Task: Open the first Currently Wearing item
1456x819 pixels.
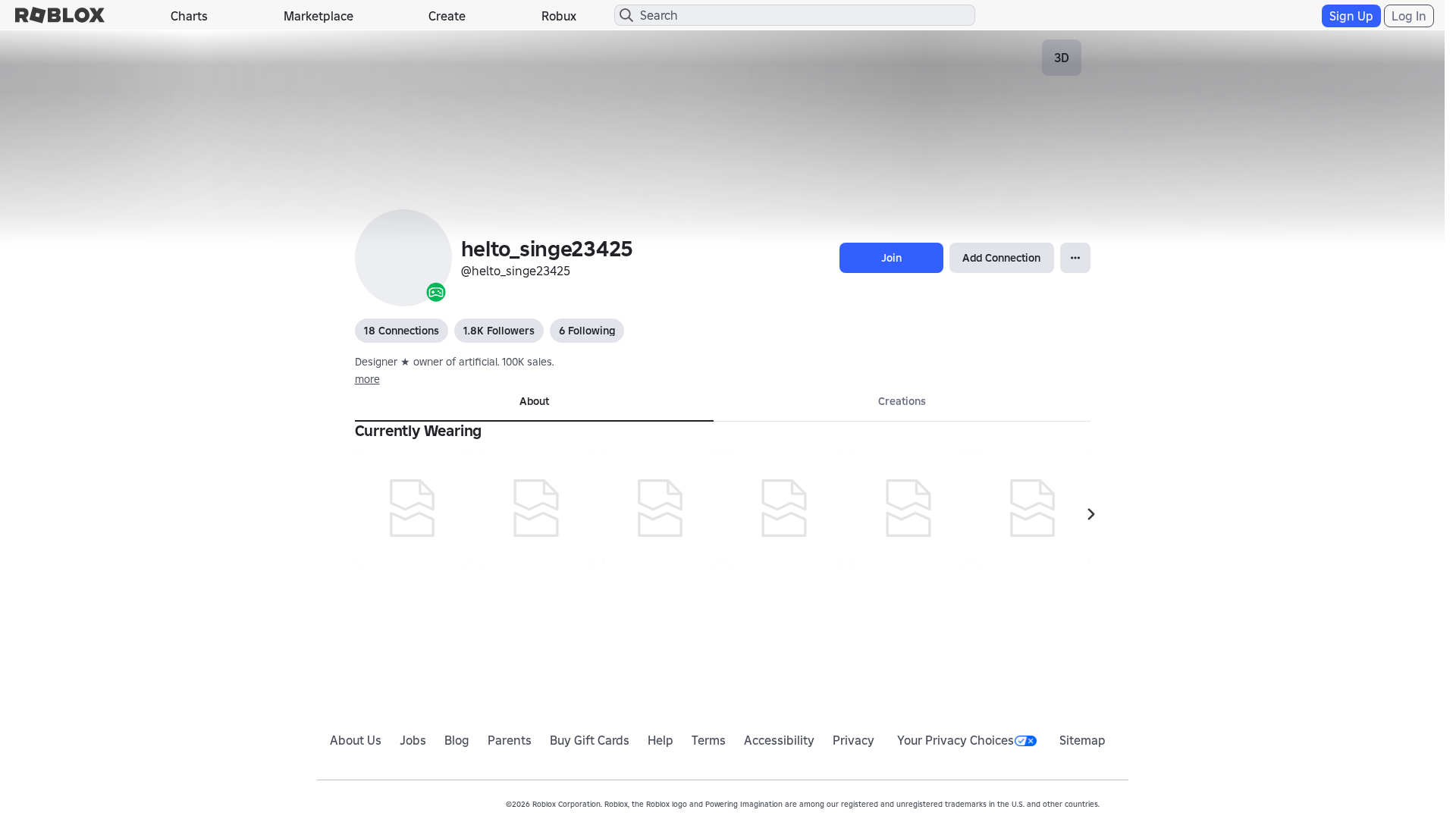Action: tap(412, 508)
